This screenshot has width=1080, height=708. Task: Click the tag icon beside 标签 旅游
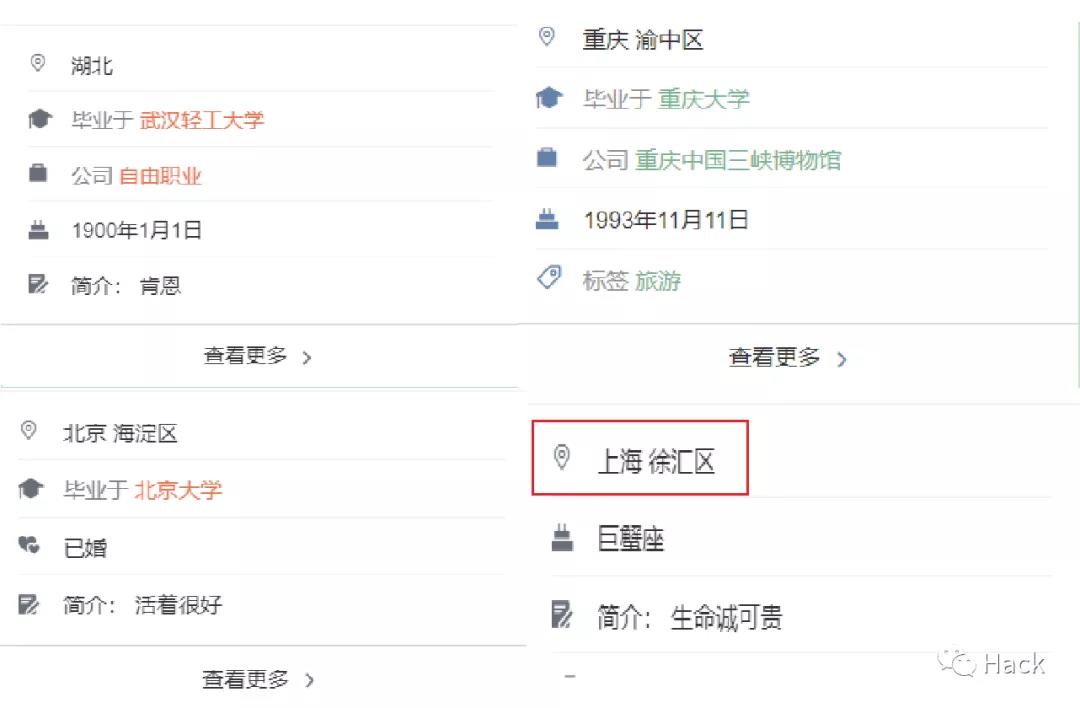tap(549, 279)
